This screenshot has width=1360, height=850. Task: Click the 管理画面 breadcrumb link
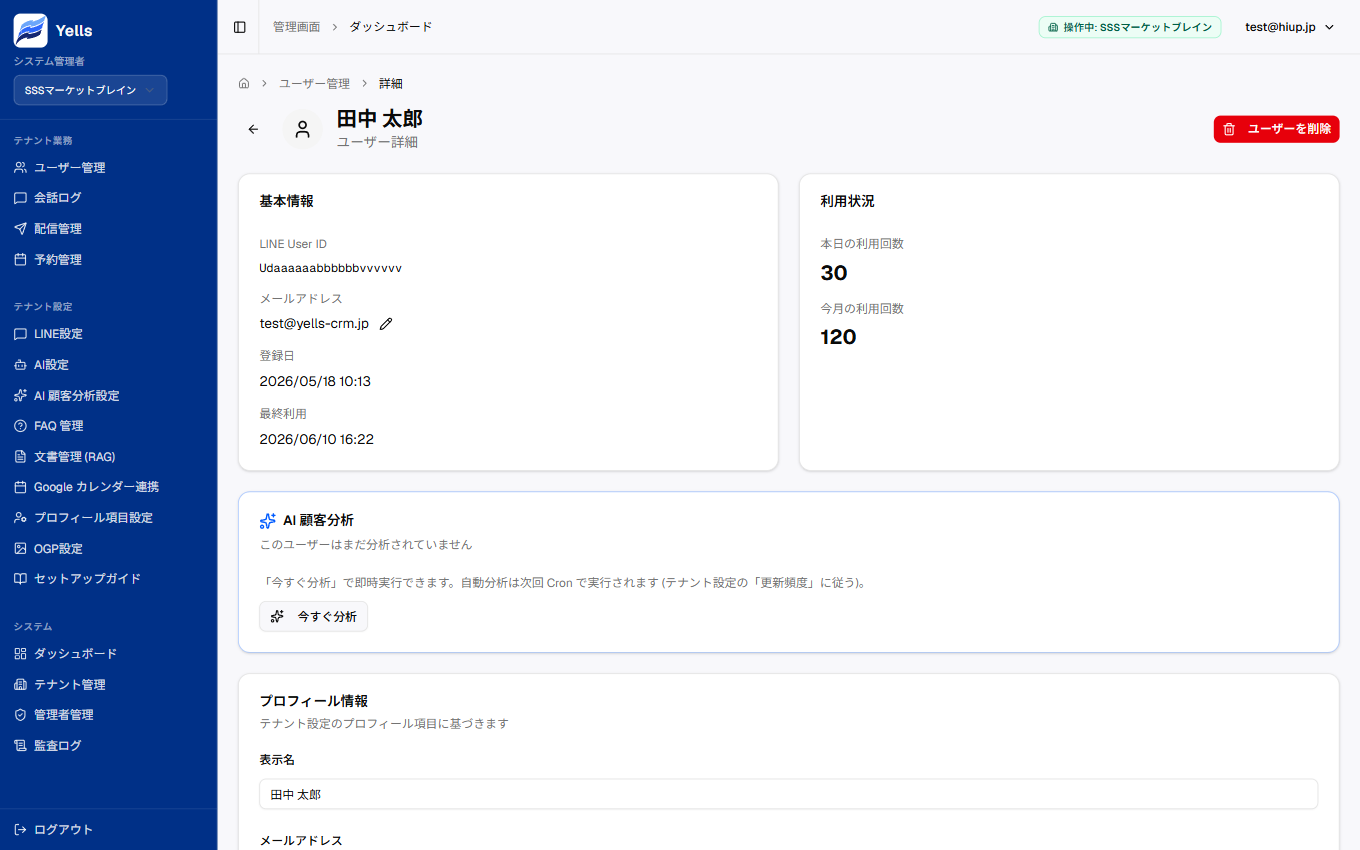[296, 27]
